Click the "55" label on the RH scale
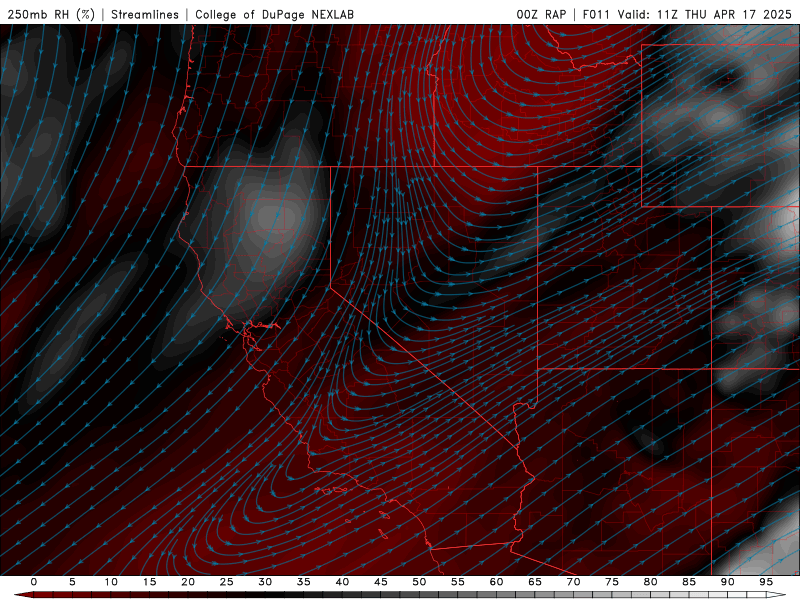The image size is (800, 600). point(458,582)
